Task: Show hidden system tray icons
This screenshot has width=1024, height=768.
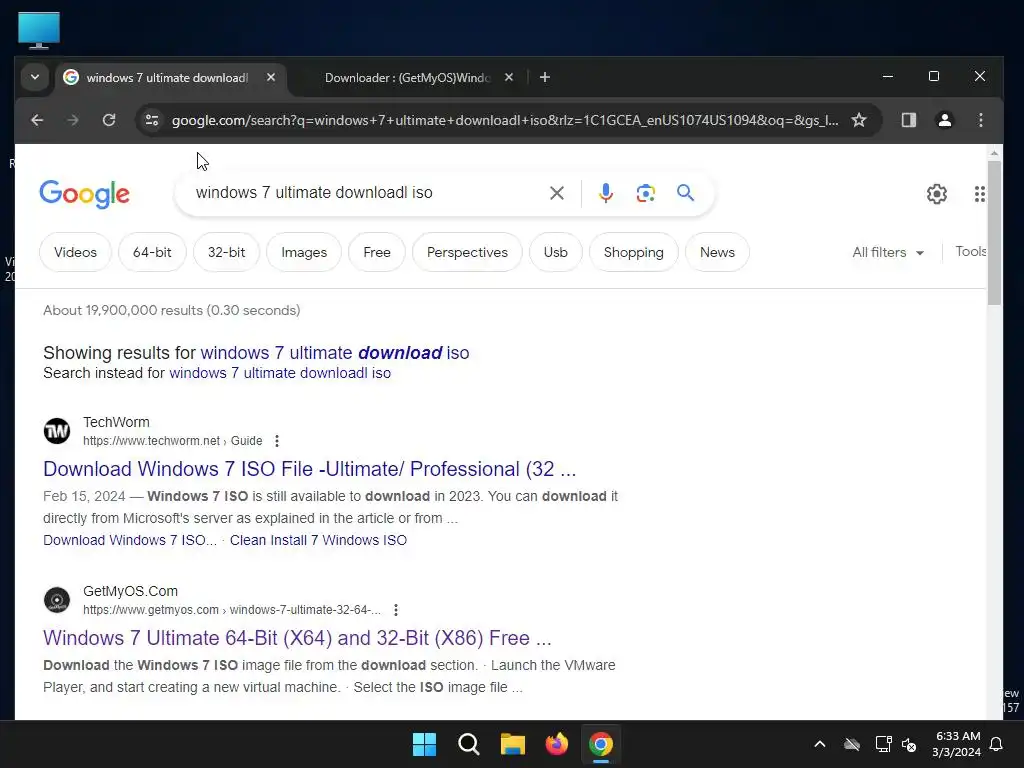Action: click(x=820, y=744)
